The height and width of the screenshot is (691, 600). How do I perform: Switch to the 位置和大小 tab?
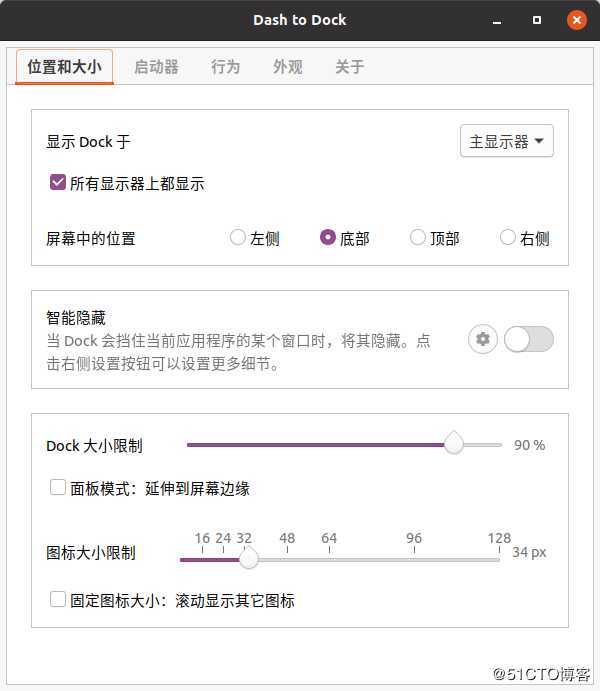click(64, 67)
